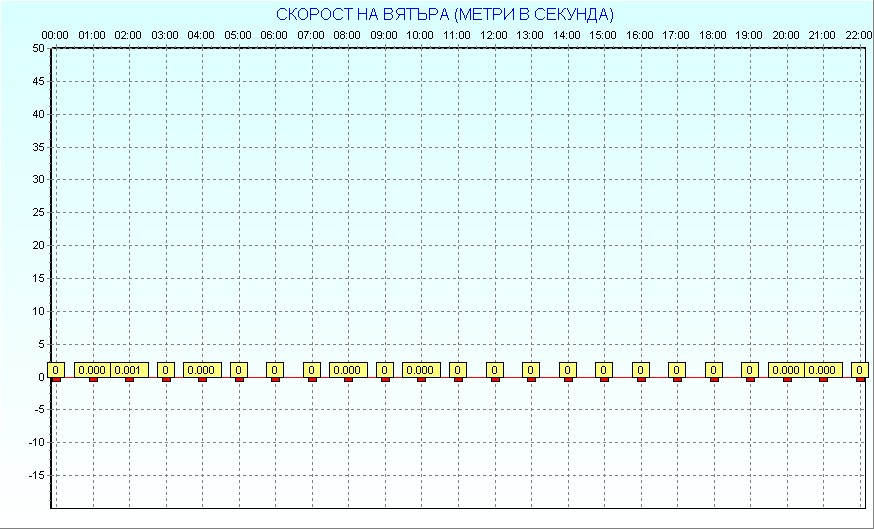Click the 06:00 time label on top axis
The width and height of the screenshot is (874, 529).
tap(274, 35)
